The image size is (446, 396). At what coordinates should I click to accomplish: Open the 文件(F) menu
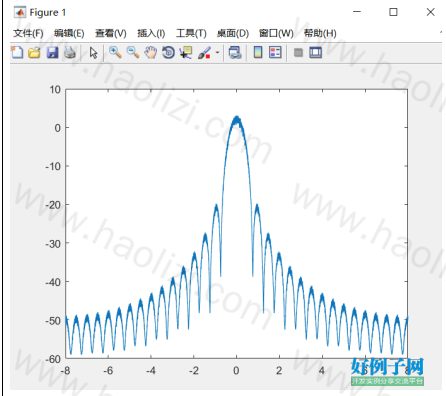point(28,33)
